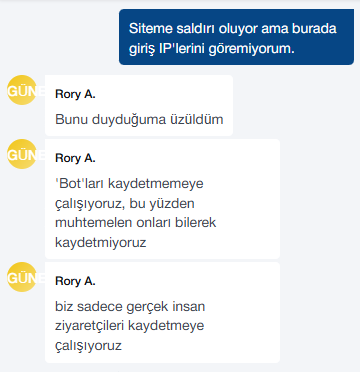Click the line "biz sadece gerçek insan"

[130, 306]
